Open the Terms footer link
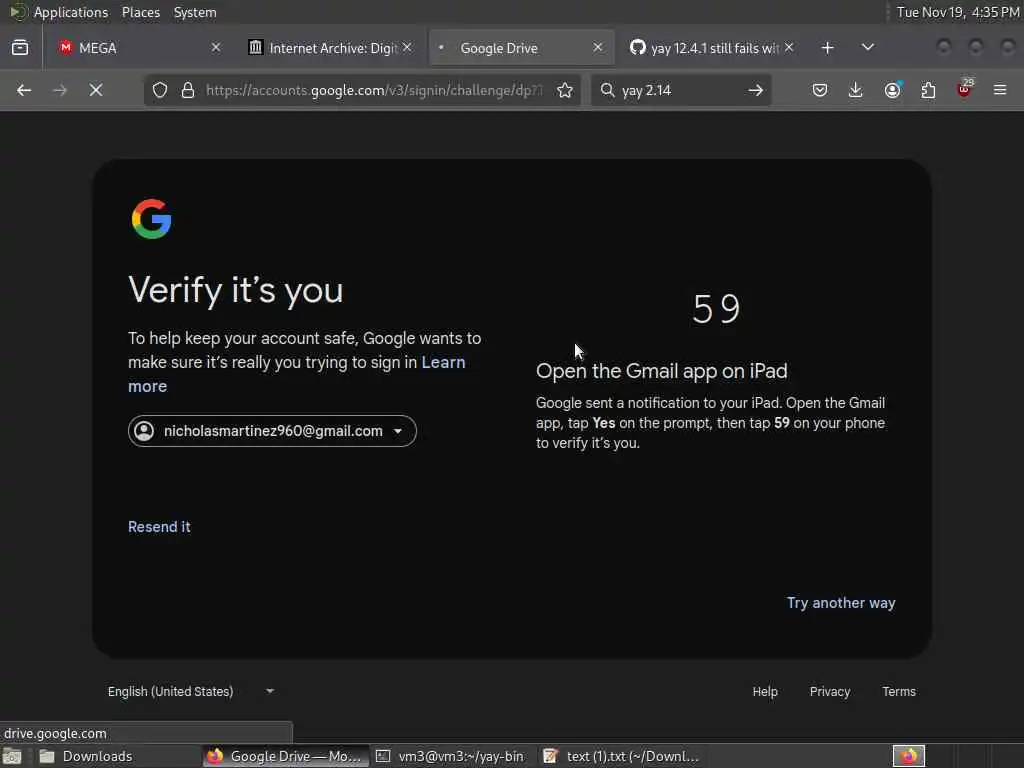1024x768 pixels. click(899, 692)
